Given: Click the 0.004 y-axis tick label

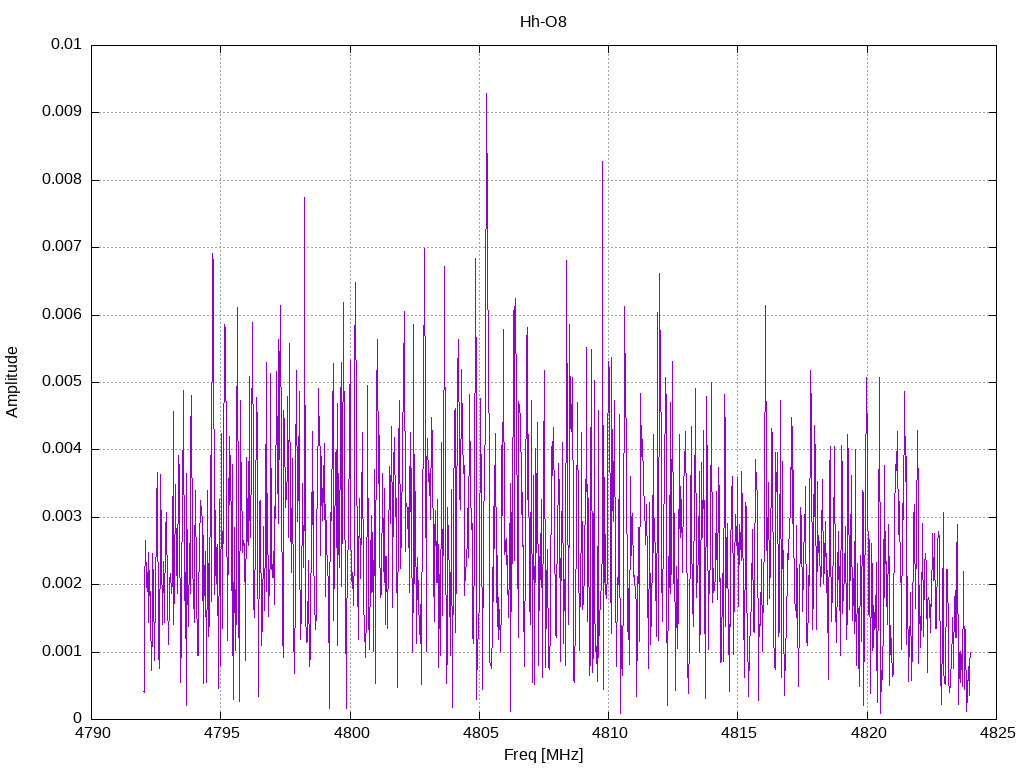Looking at the screenshot, I should tap(61, 449).
